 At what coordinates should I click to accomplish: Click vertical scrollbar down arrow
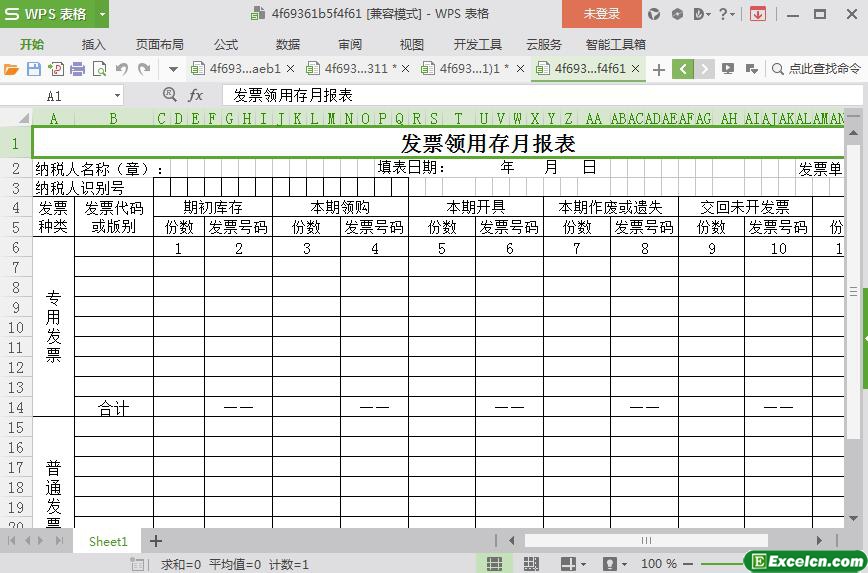(x=853, y=519)
